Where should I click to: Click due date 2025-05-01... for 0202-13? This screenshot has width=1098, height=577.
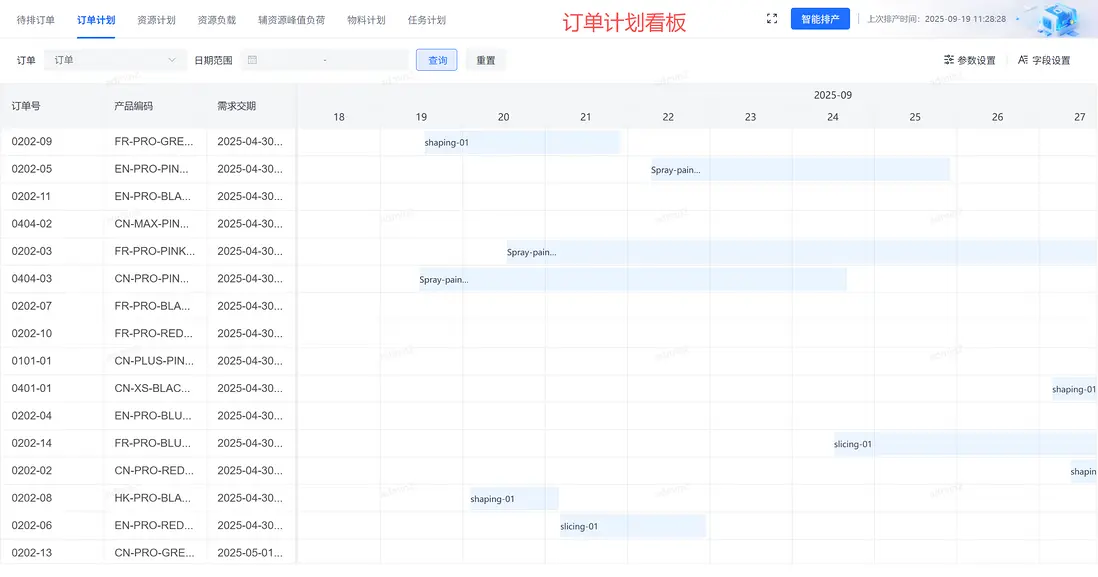coord(250,552)
